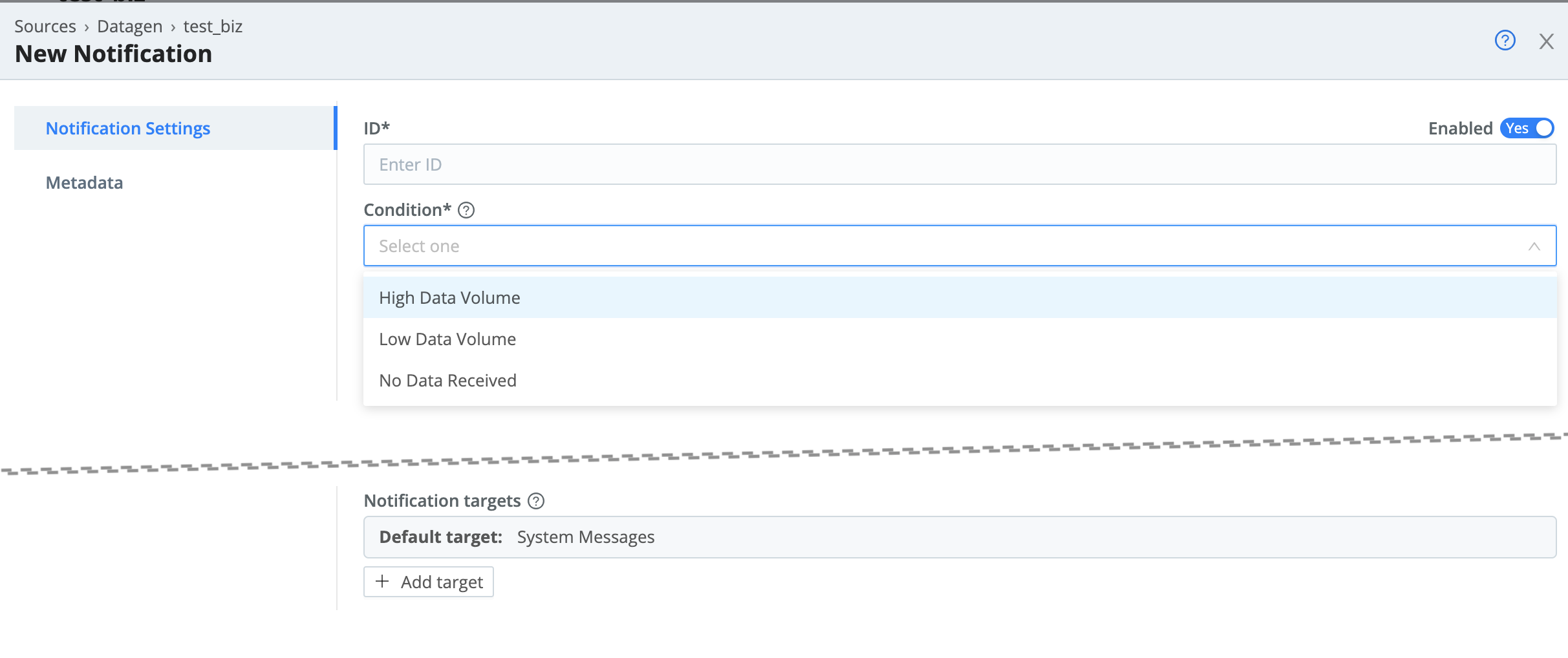
Task: Close the New Notification panel with the X
Action: click(x=1547, y=41)
